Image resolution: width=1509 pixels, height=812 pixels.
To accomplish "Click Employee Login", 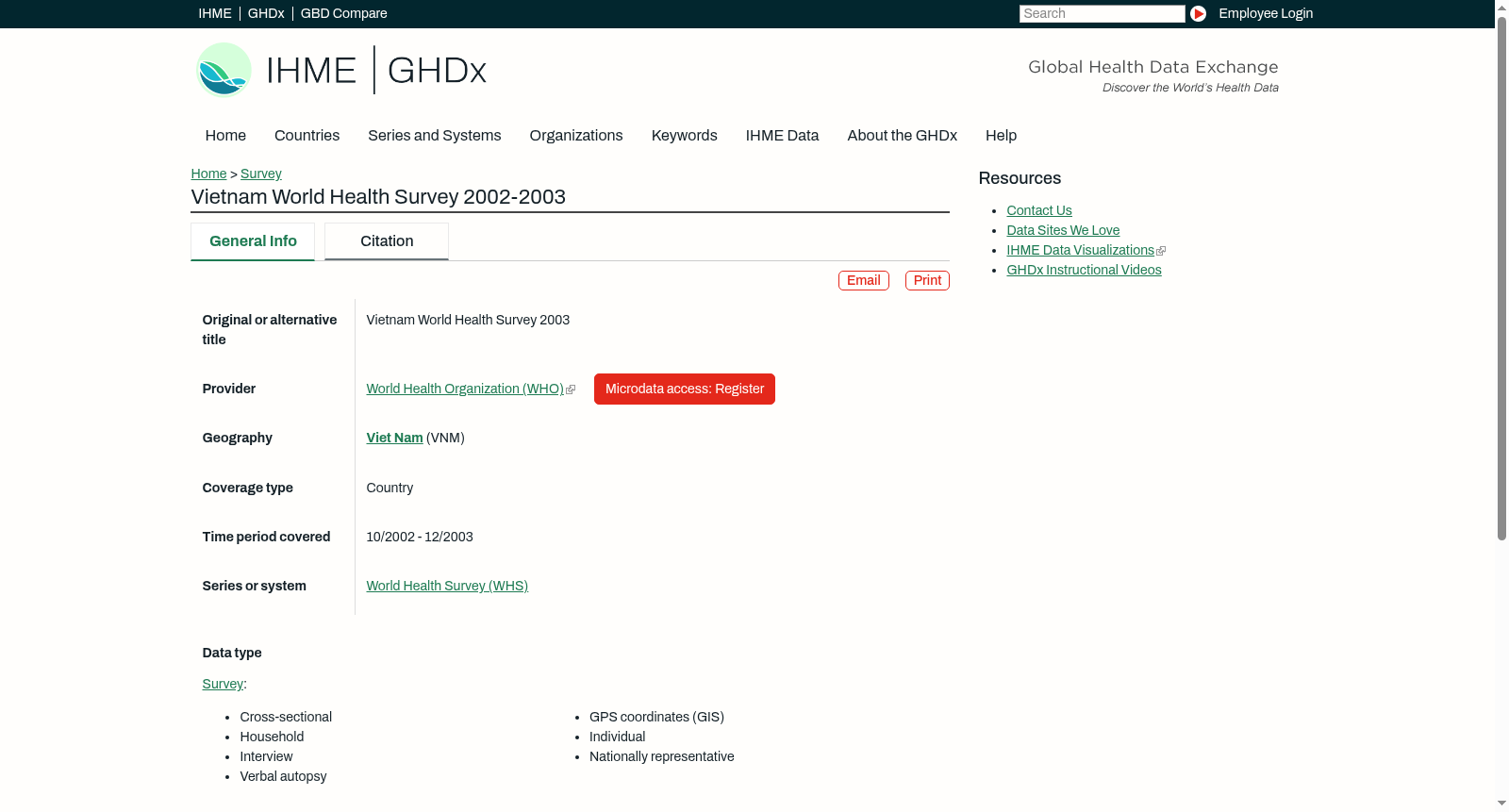I will pyautogui.click(x=1266, y=13).
